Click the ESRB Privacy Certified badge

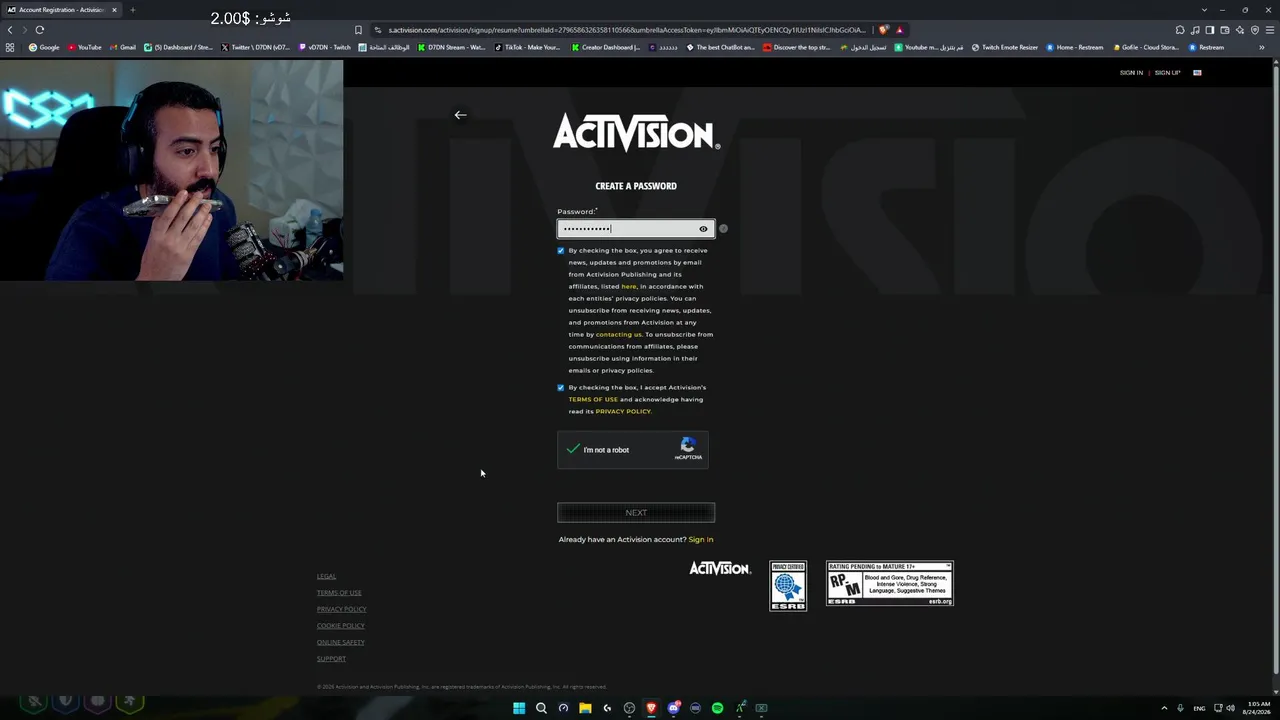[x=788, y=586]
